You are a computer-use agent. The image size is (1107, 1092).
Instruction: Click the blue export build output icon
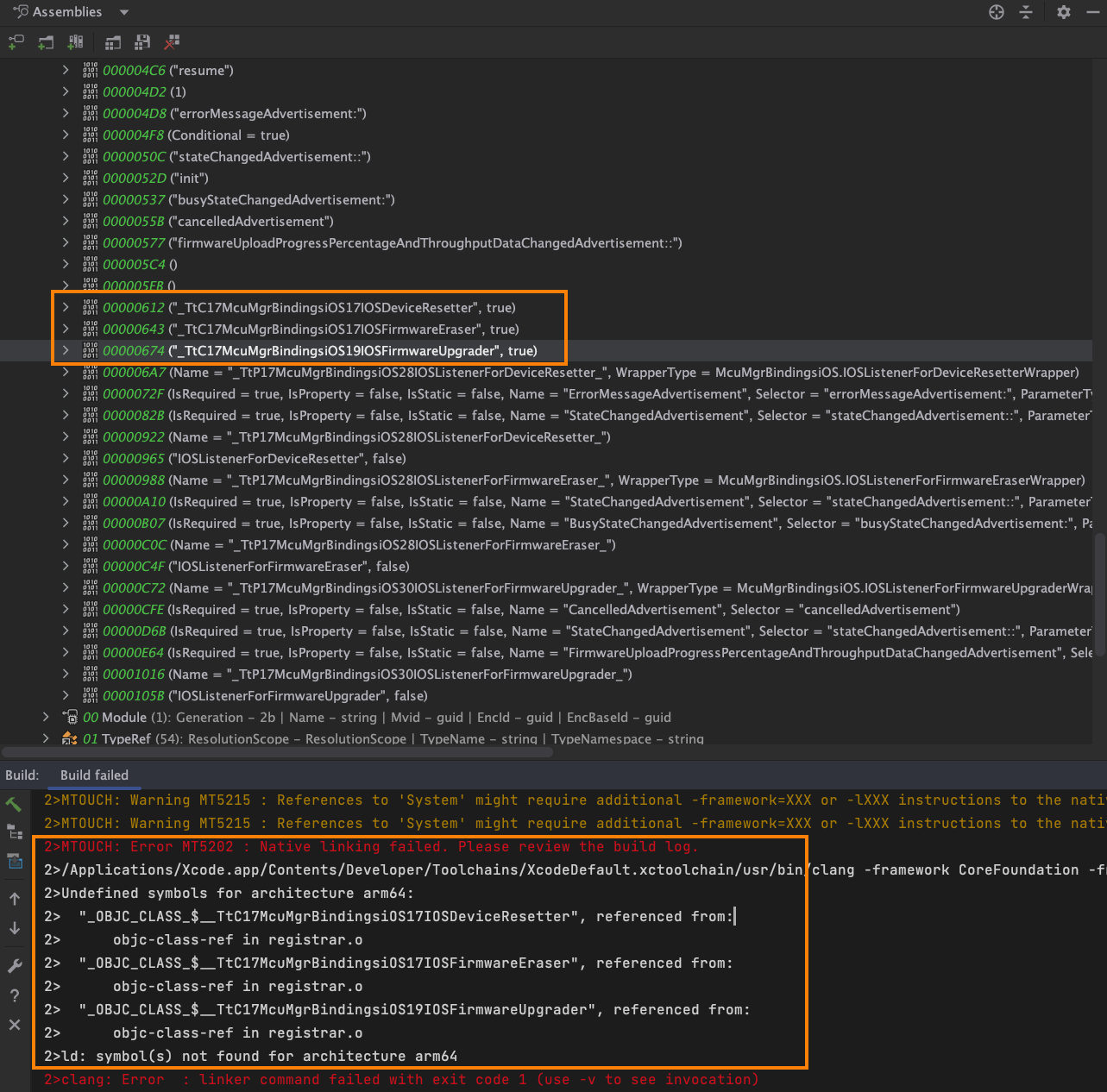[x=15, y=861]
